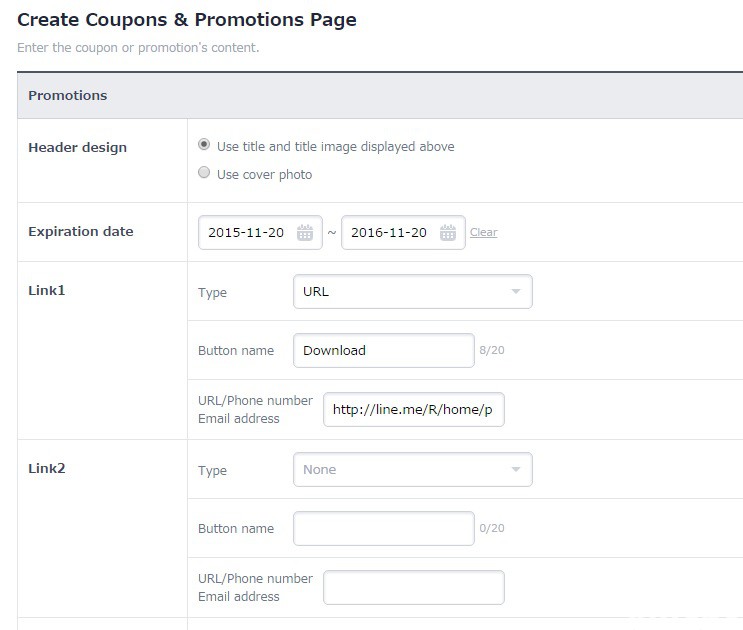Image resolution: width=743 pixels, height=630 pixels.
Task: Click the '8/20' character counter
Action: click(492, 350)
